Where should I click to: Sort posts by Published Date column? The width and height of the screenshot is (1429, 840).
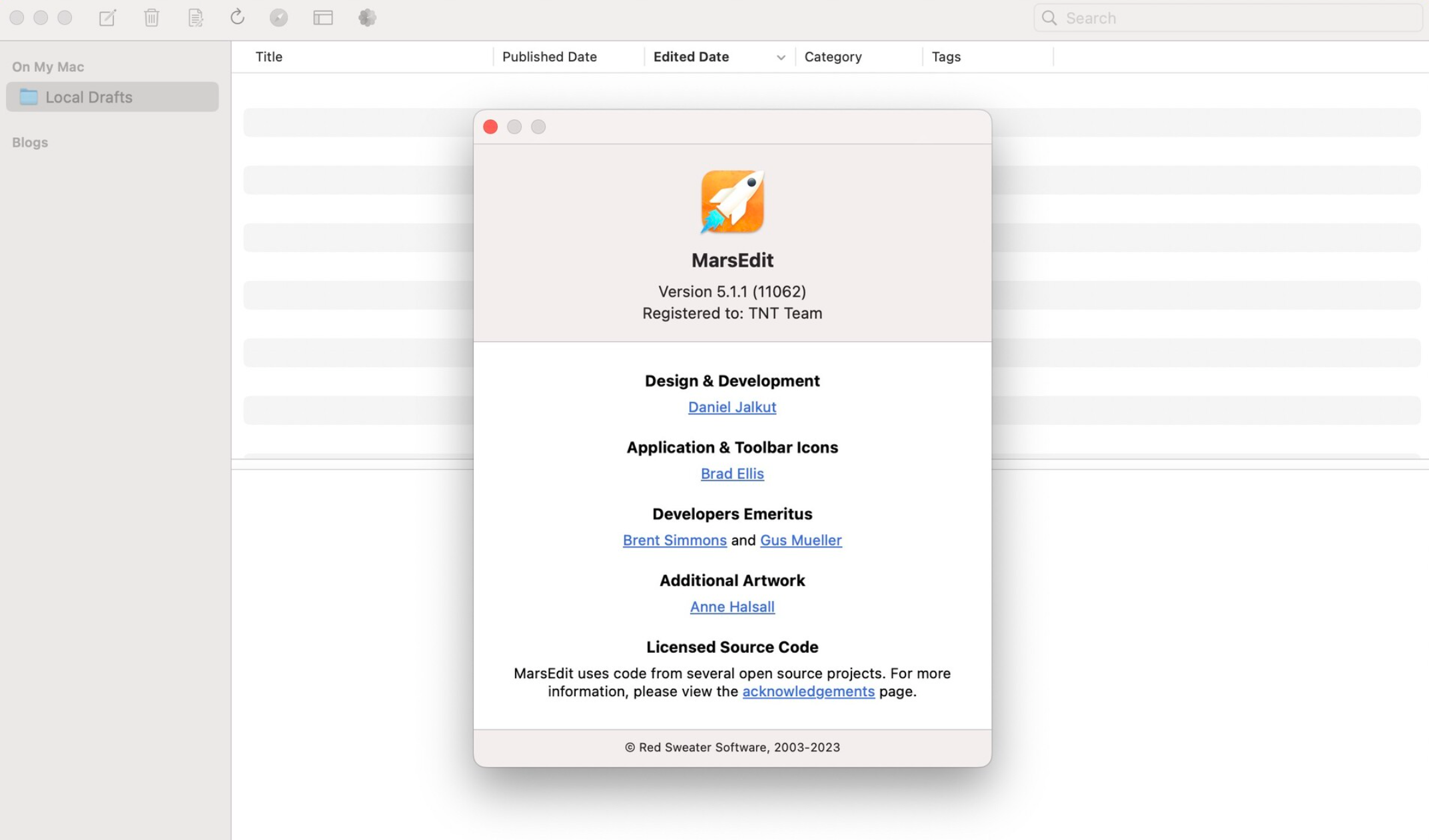click(x=549, y=57)
